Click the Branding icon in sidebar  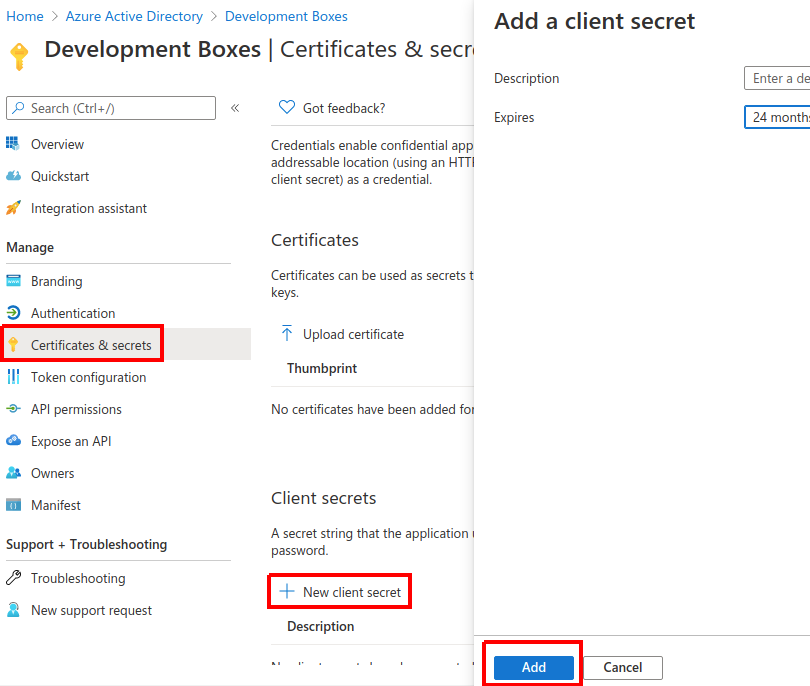pos(13,281)
